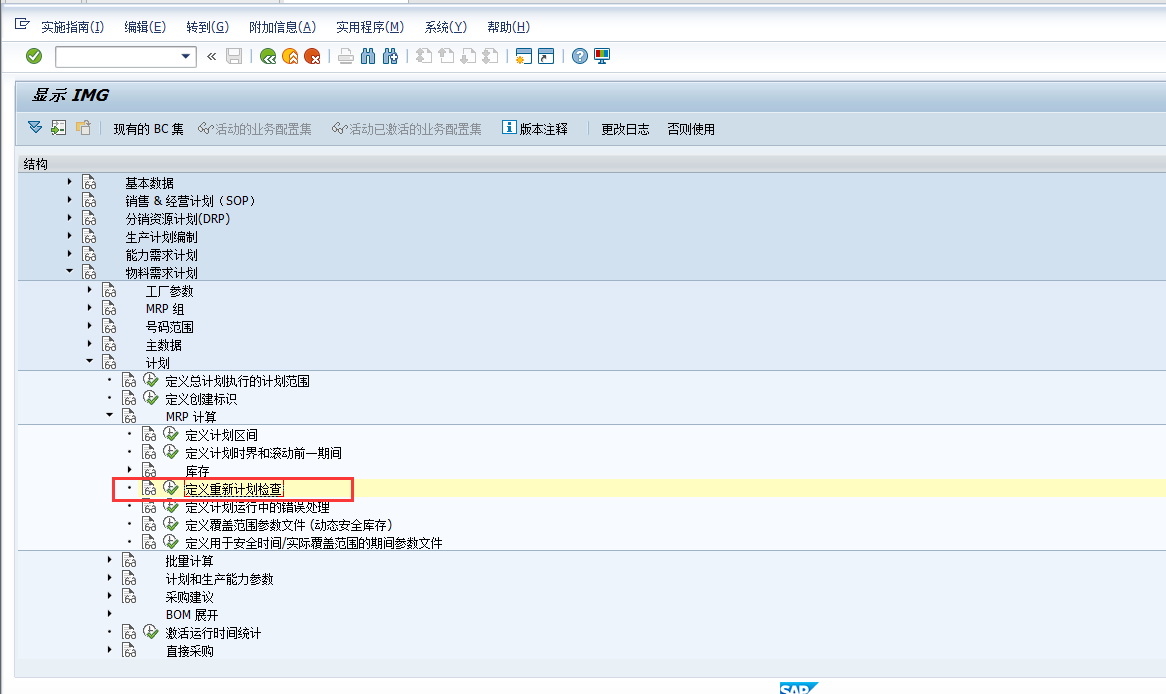Image resolution: width=1166 pixels, height=694 pixels.
Task: Select the 能力需求计划 tree row
Action: pos(161,254)
